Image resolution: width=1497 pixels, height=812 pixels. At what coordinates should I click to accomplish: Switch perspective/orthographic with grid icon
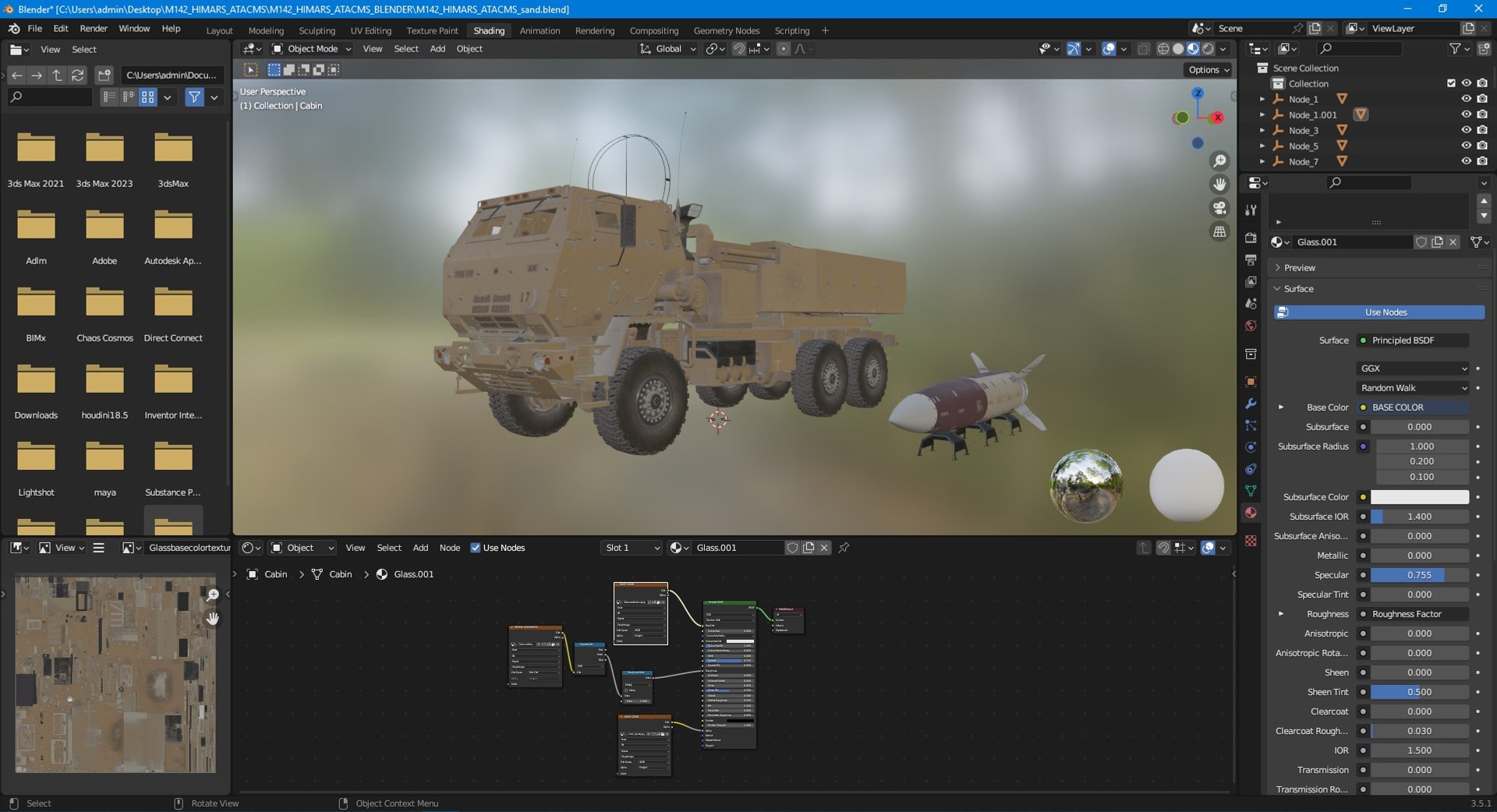[x=1219, y=231]
